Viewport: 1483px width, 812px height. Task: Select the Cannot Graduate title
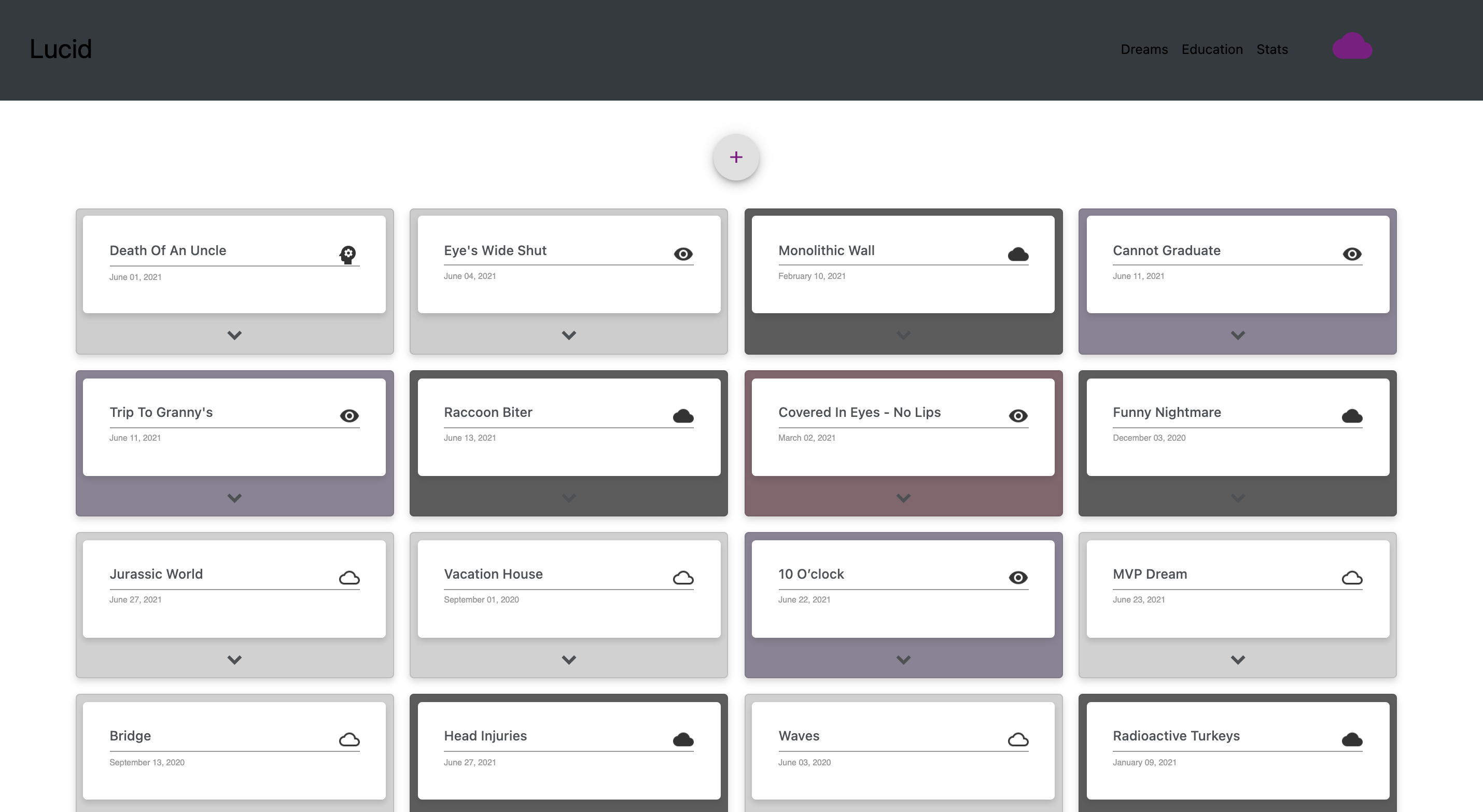(x=1166, y=250)
